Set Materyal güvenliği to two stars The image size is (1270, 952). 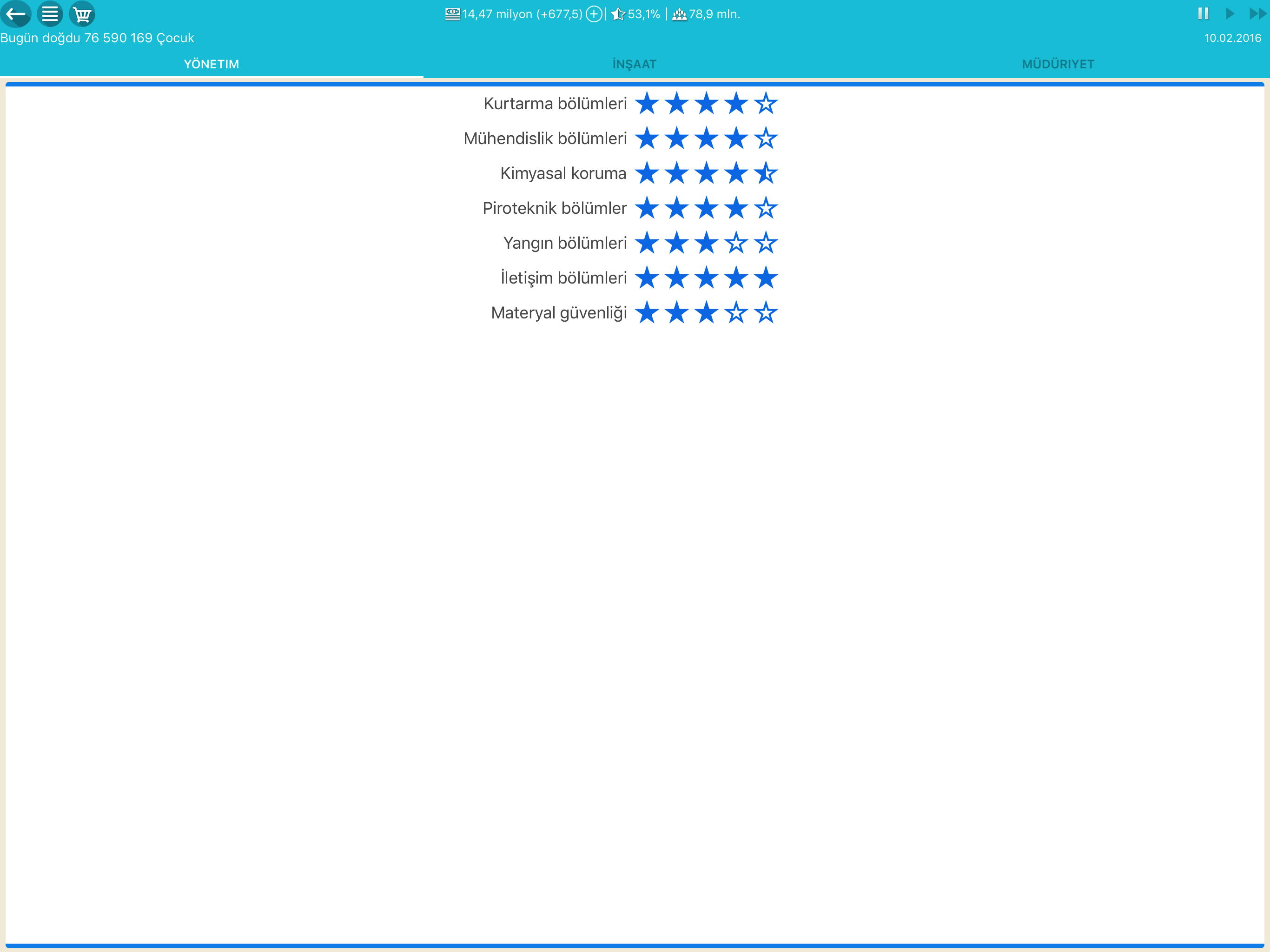tap(677, 313)
